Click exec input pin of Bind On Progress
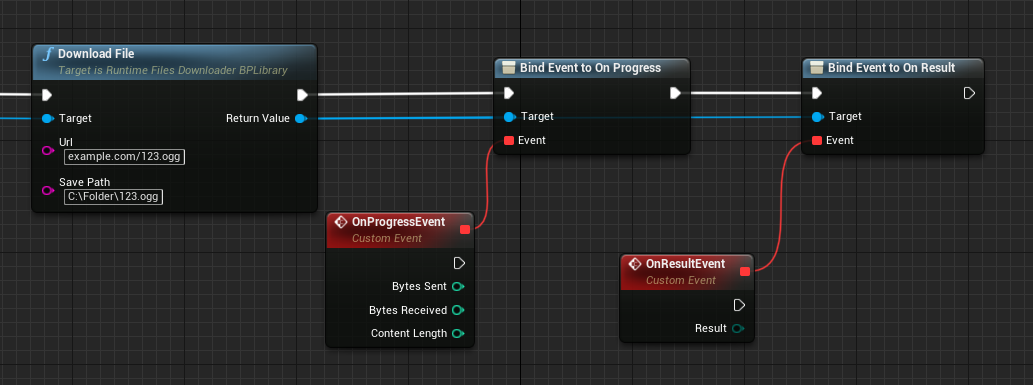1033x385 pixels. (509, 93)
